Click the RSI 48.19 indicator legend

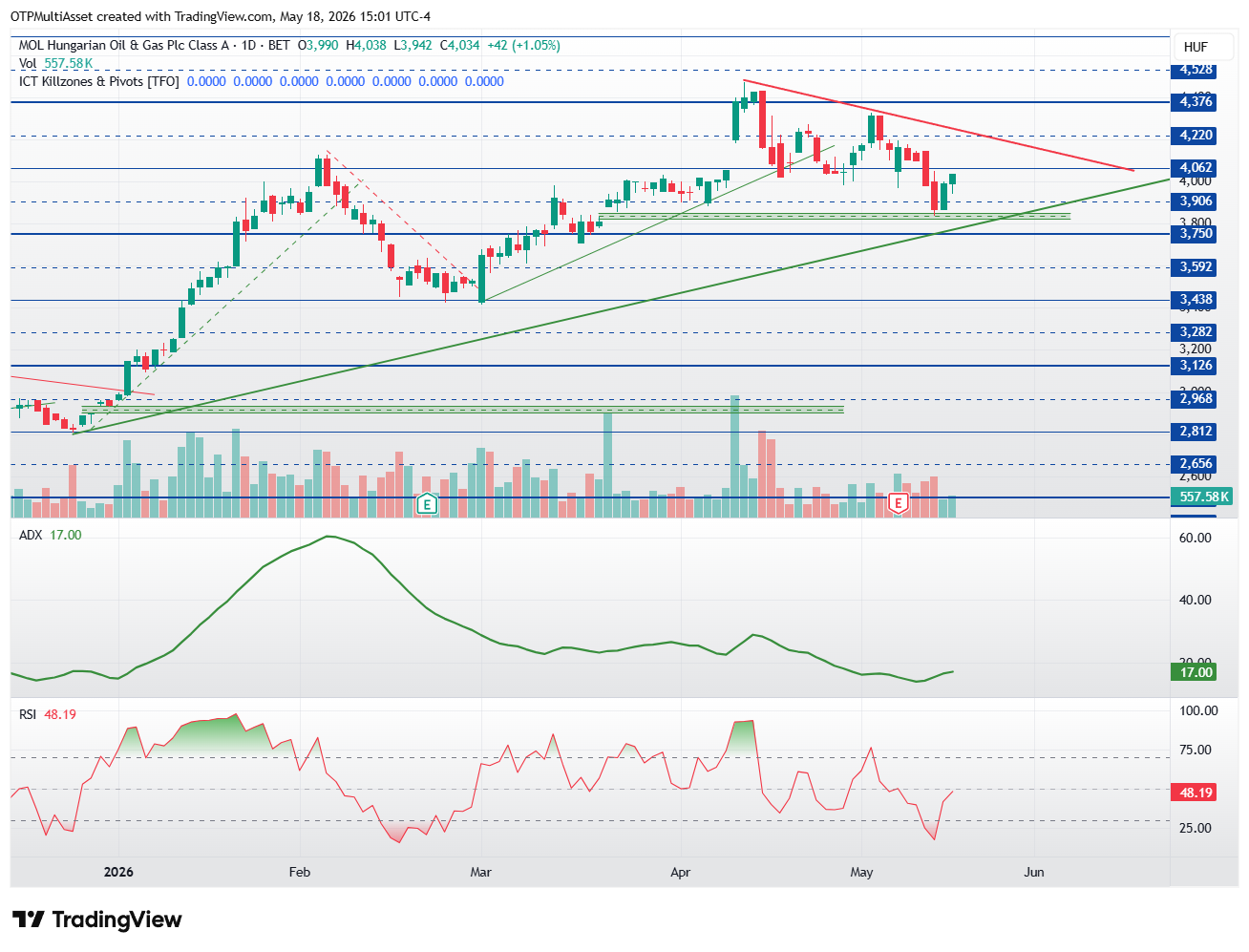pos(48,714)
